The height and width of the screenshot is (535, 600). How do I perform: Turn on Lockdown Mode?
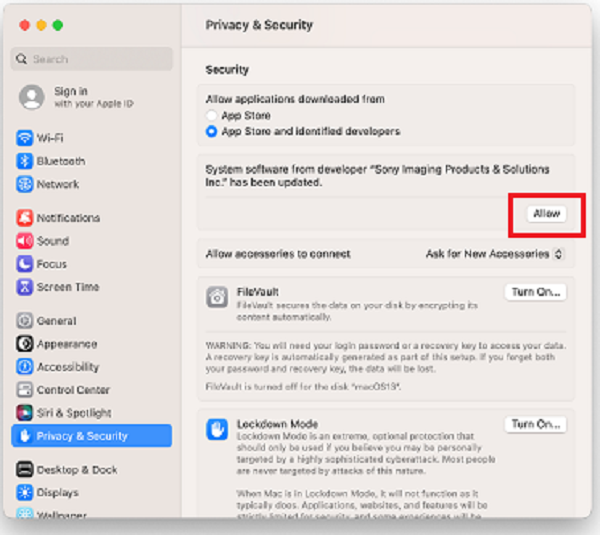(x=537, y=424)
